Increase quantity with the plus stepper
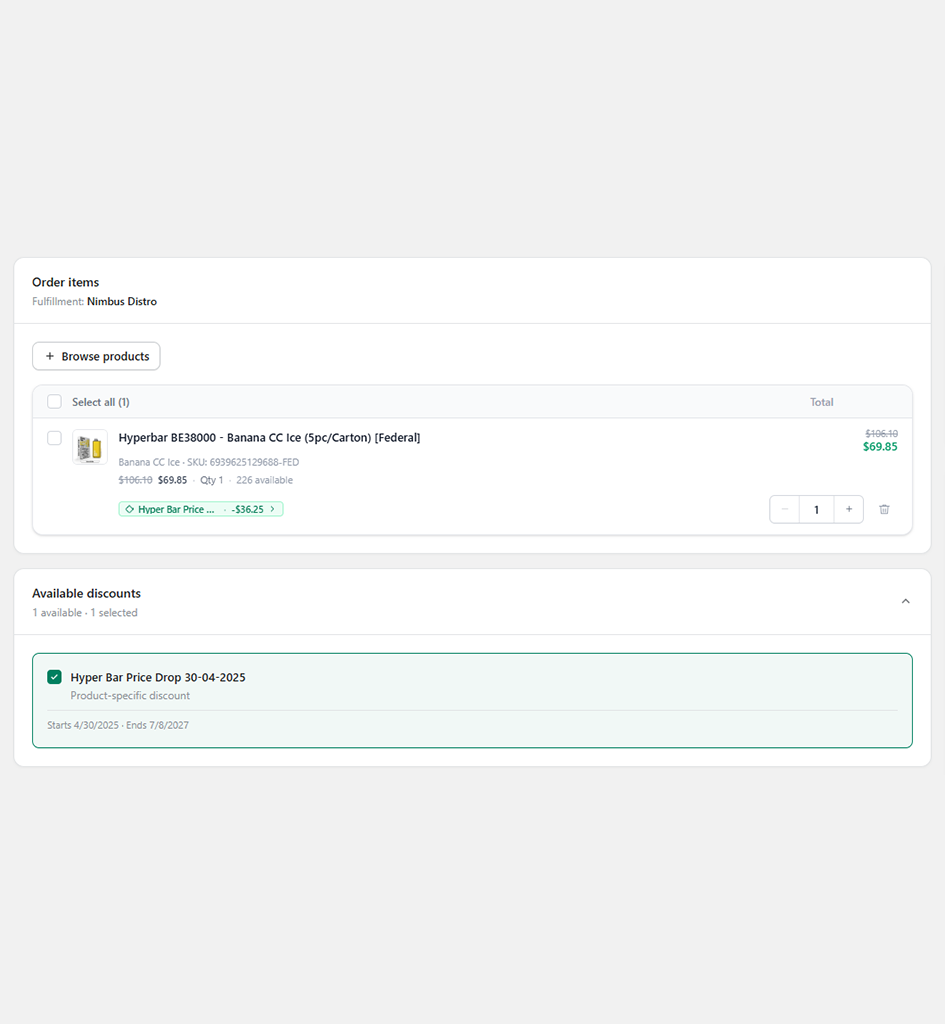Image resolution: width=945 pixels, height=1024 pixels. click(x=848, y=509)
